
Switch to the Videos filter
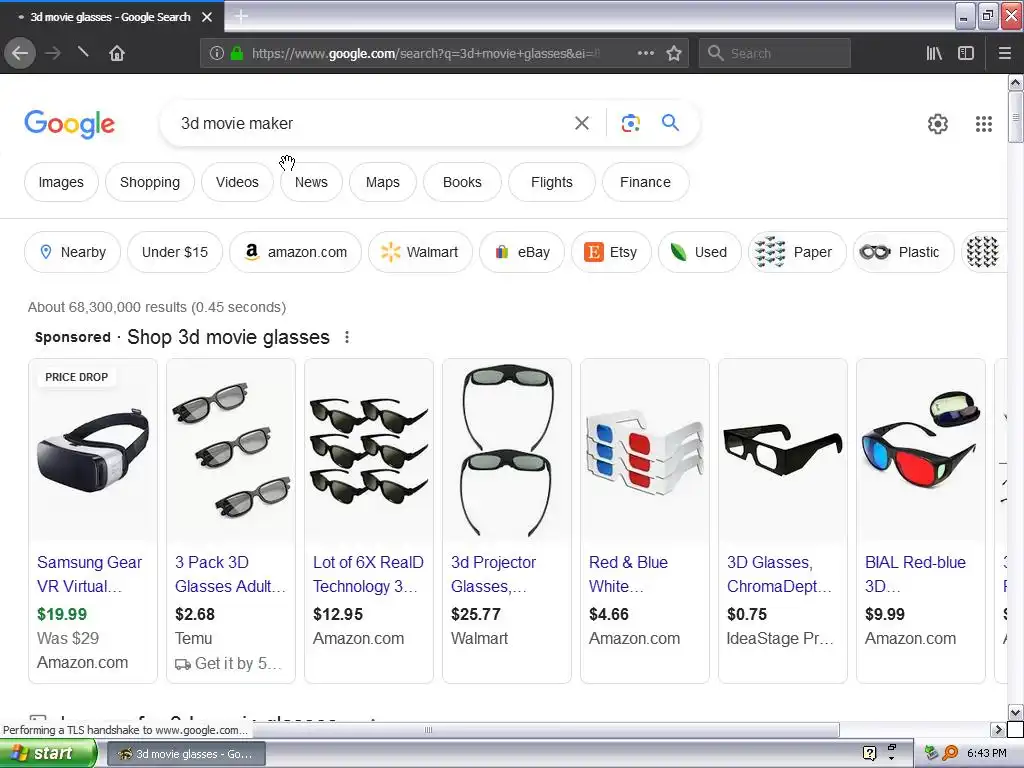click(x=237, y=182)
